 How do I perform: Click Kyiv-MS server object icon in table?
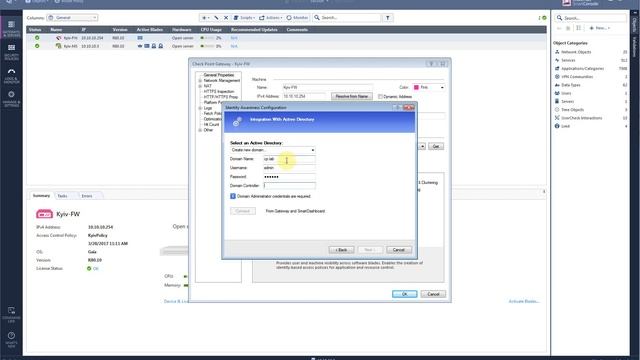[x=58, y=46]
